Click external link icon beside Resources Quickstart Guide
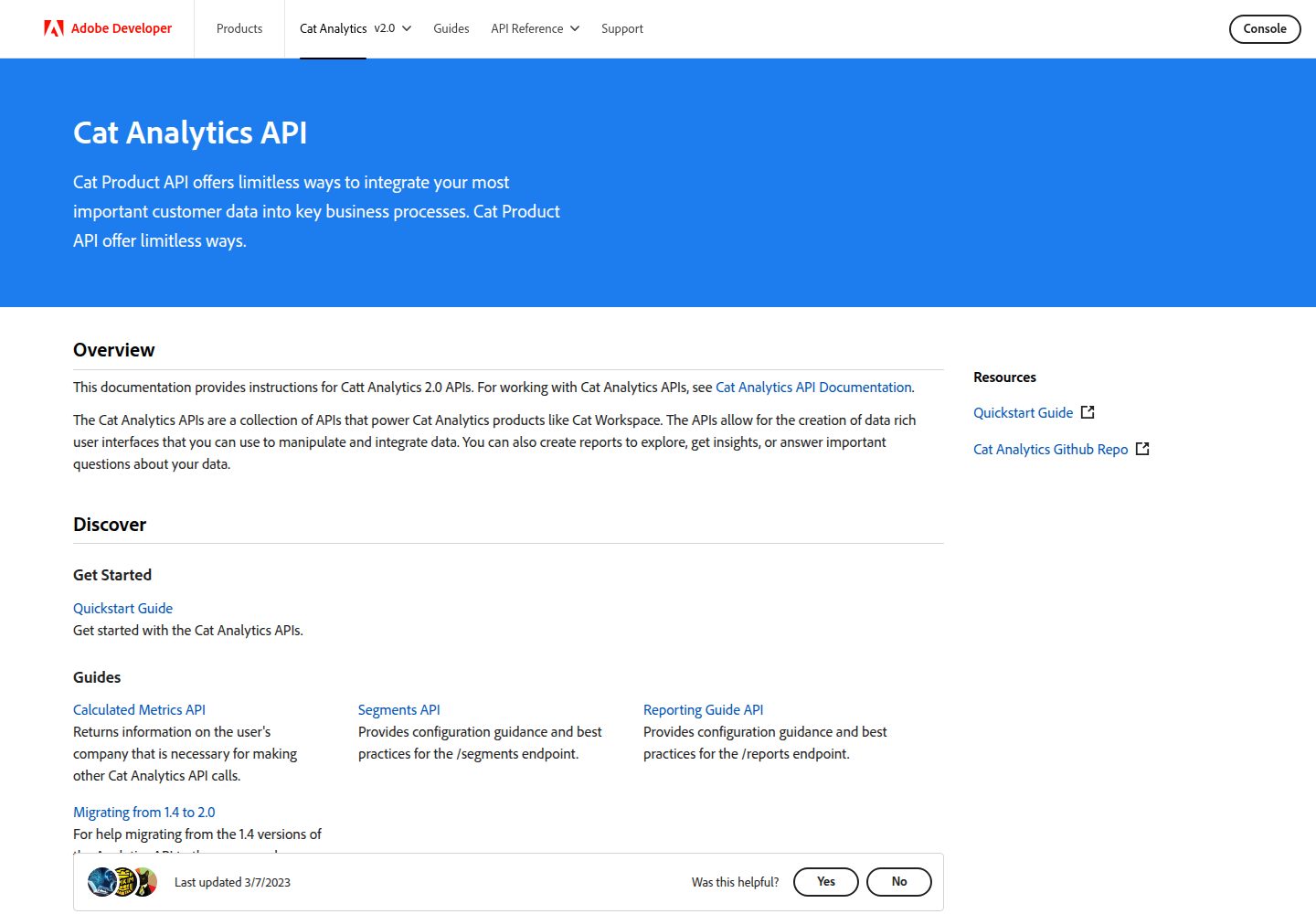 pyautogui.click(x=1088, y=412)
